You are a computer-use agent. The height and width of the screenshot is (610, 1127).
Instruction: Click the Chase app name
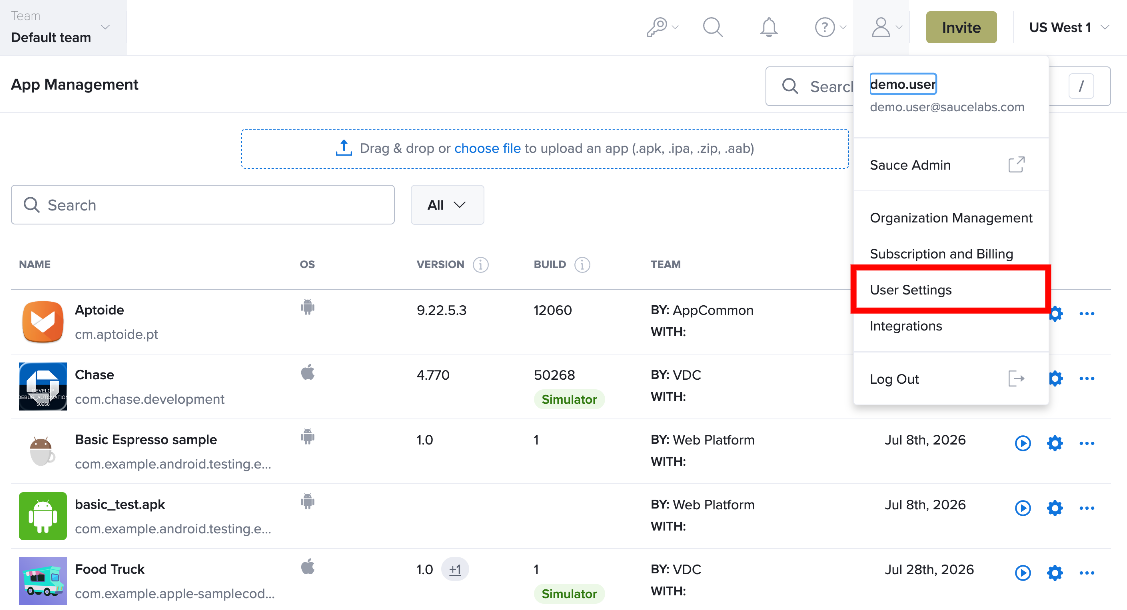pos(94,374)
